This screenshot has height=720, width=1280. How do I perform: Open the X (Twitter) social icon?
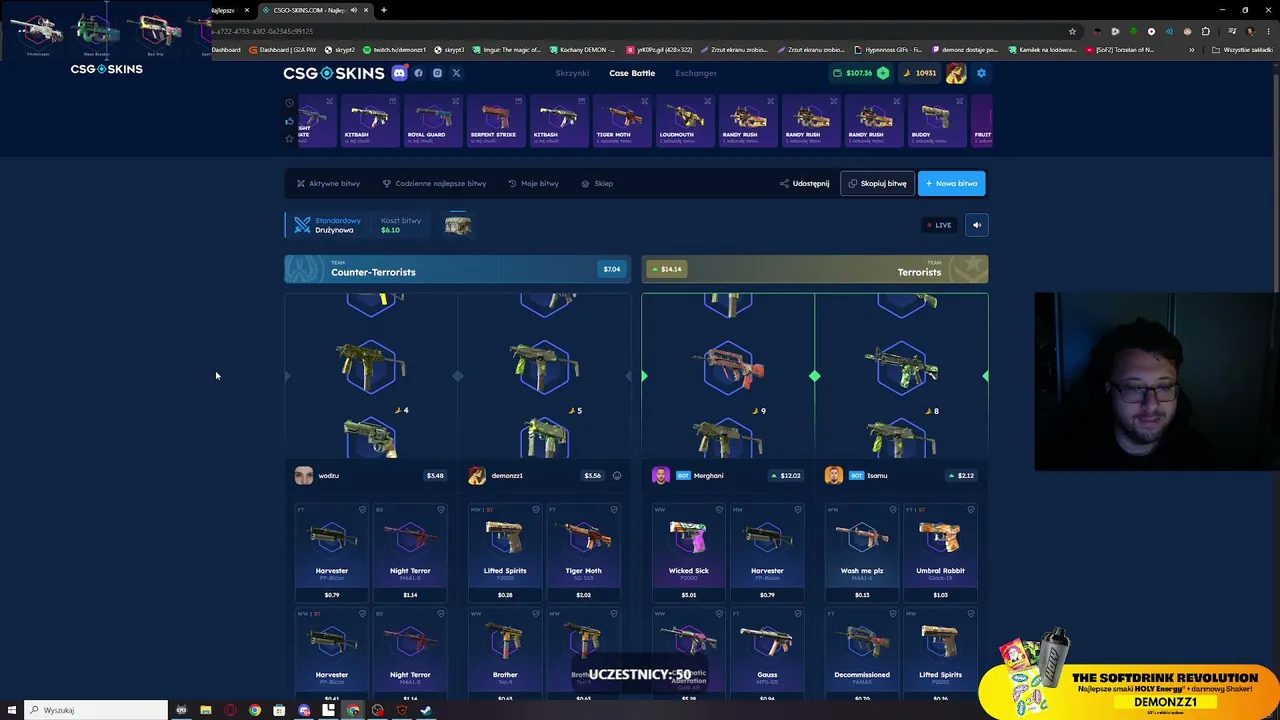(456, 73)
